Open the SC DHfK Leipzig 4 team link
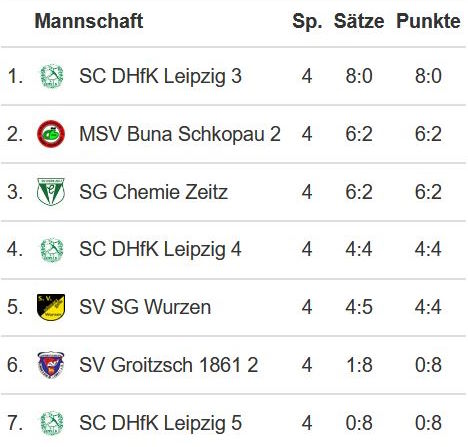Image resolution: width=468 pixels, height=447 pixels. pos(160,250)
